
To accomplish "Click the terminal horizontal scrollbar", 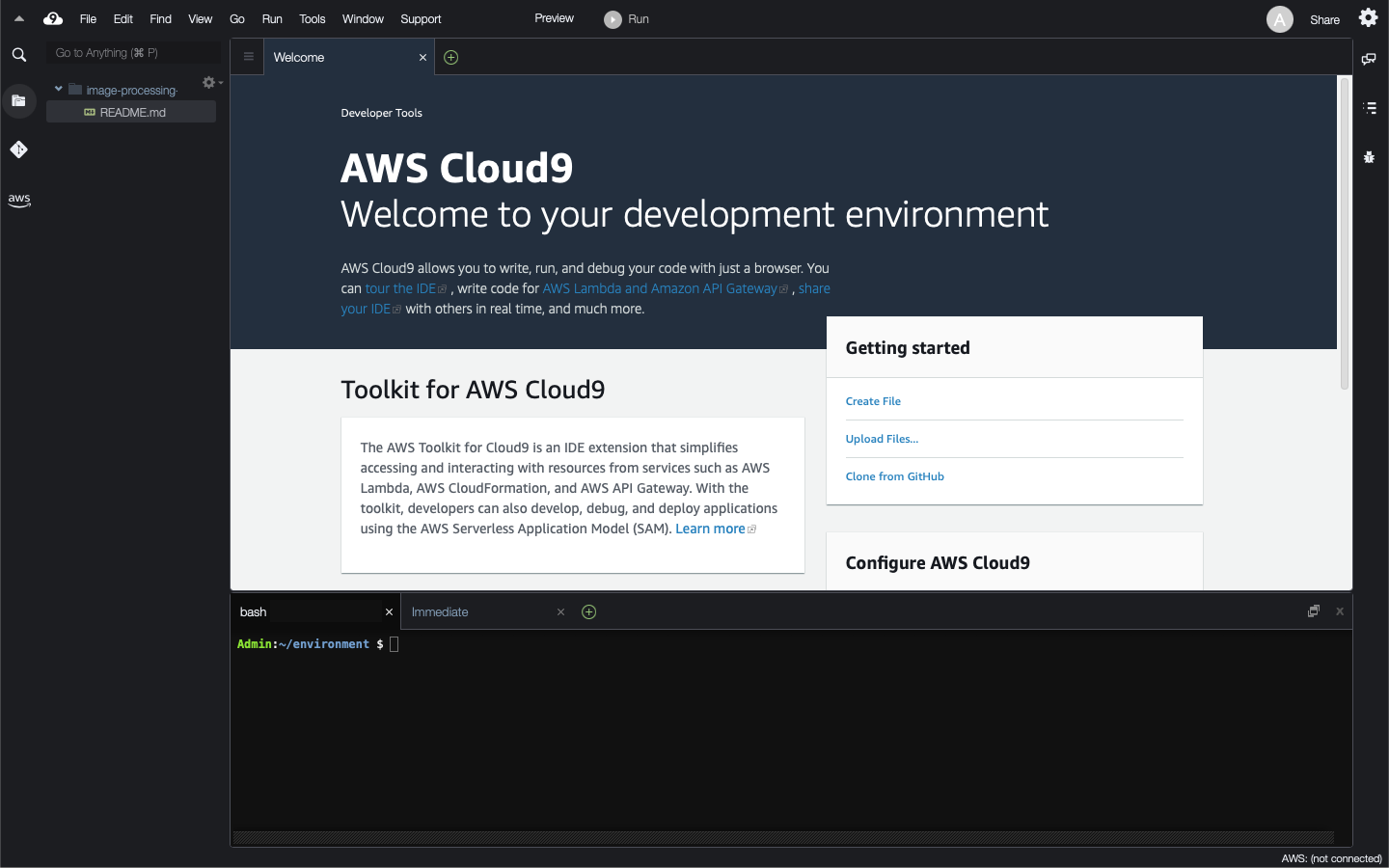I will click(783, 838).
